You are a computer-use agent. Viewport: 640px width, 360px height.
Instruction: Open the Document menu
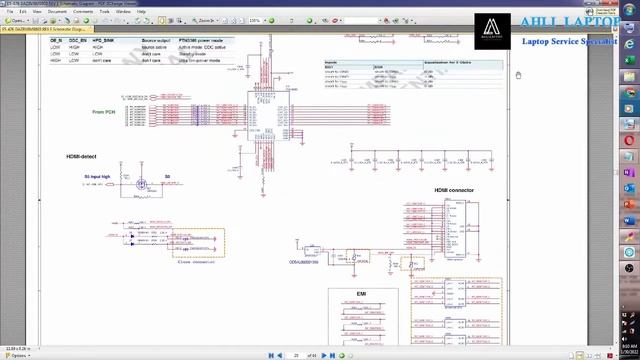57,11
